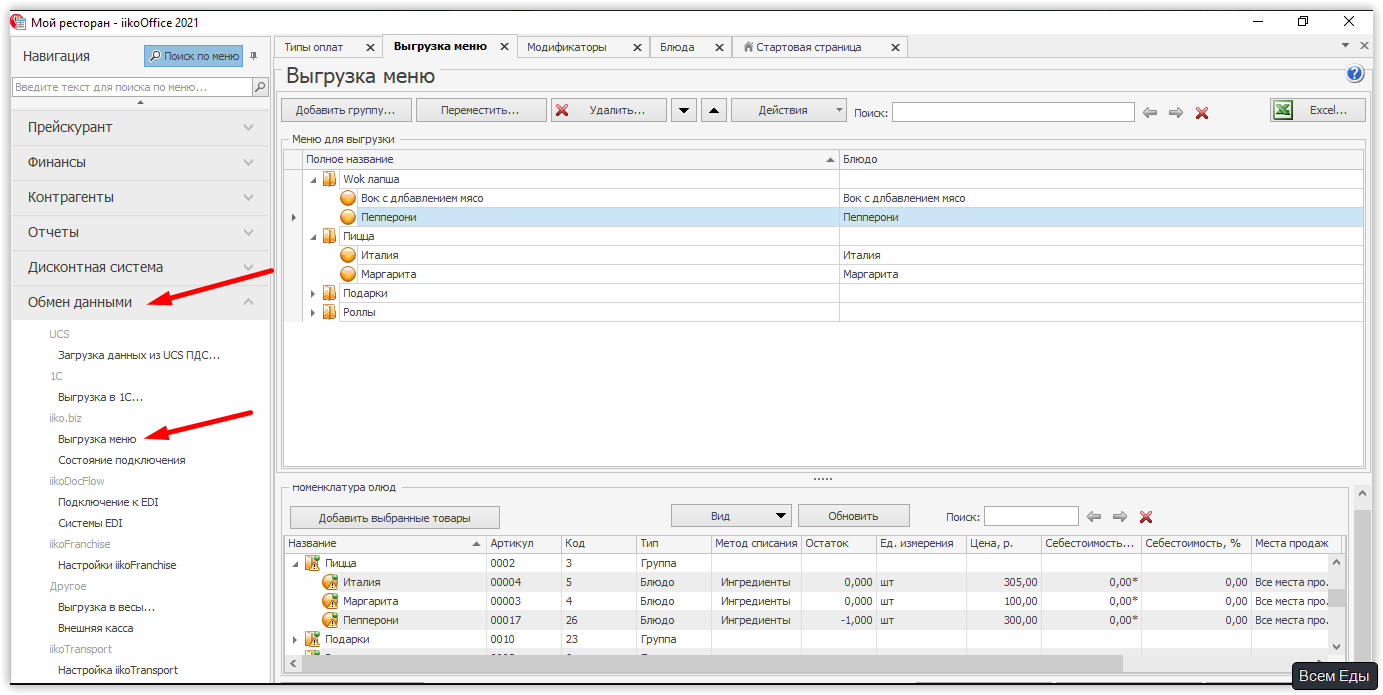Switch to Модификаторы tab

(566, 47)
